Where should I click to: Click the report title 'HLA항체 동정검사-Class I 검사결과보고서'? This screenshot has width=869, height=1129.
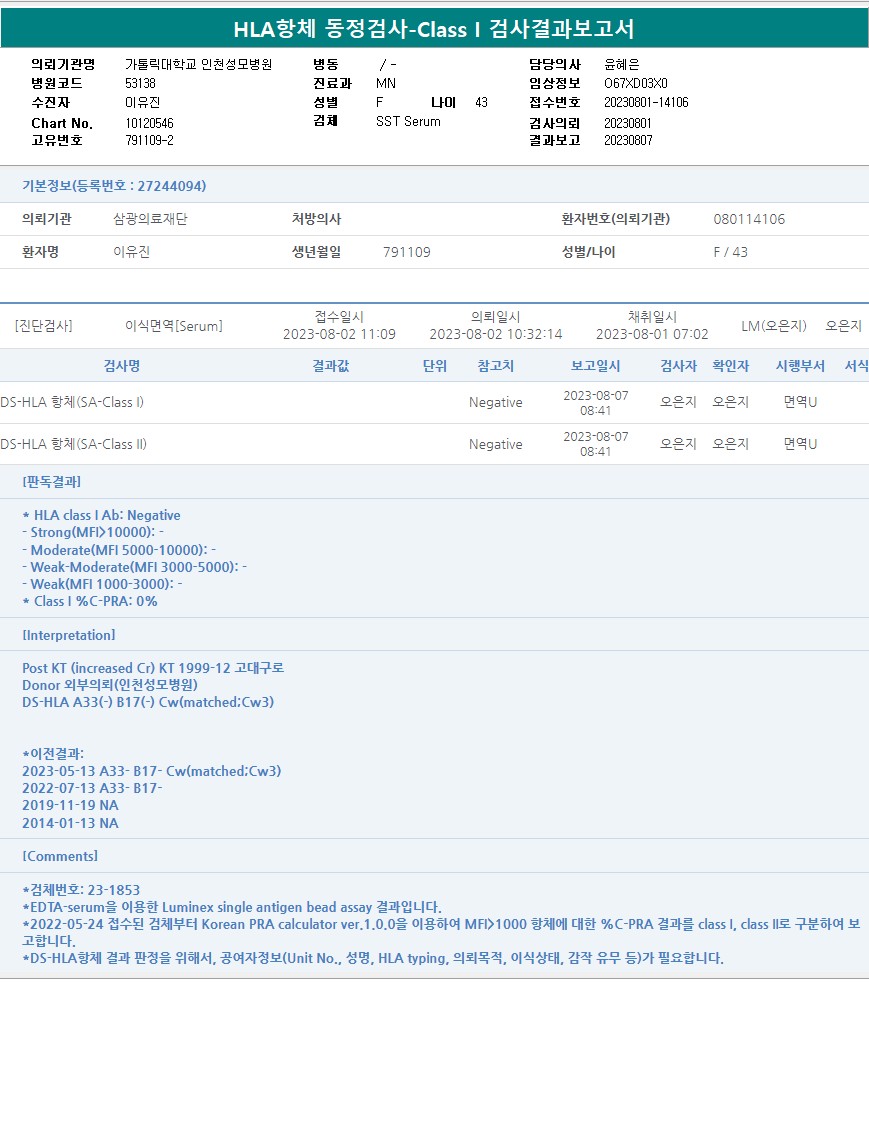point(433,29)
